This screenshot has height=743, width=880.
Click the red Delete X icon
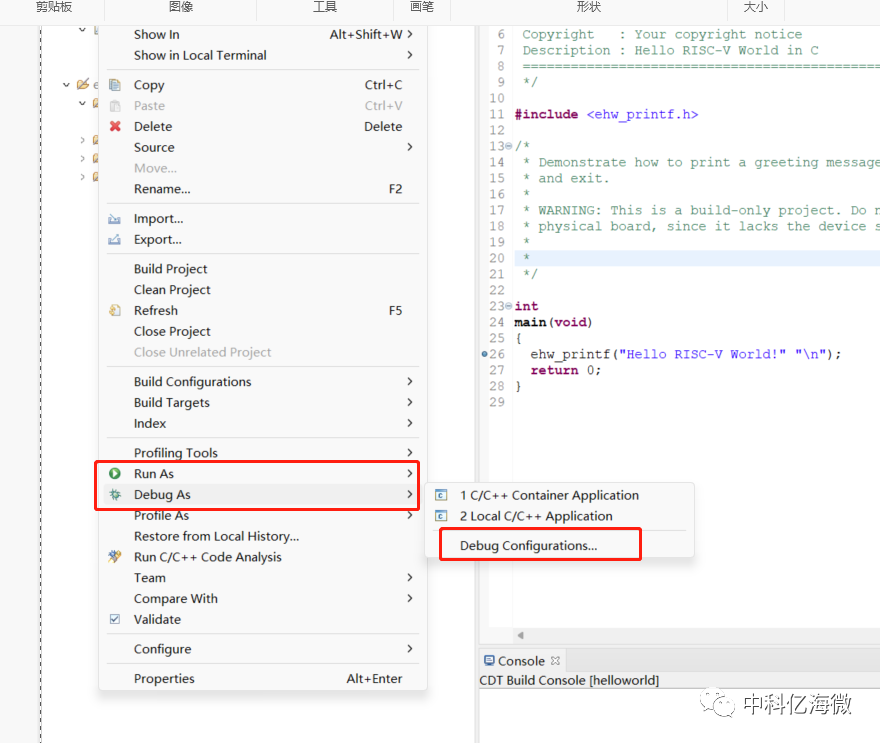(115, 126)
